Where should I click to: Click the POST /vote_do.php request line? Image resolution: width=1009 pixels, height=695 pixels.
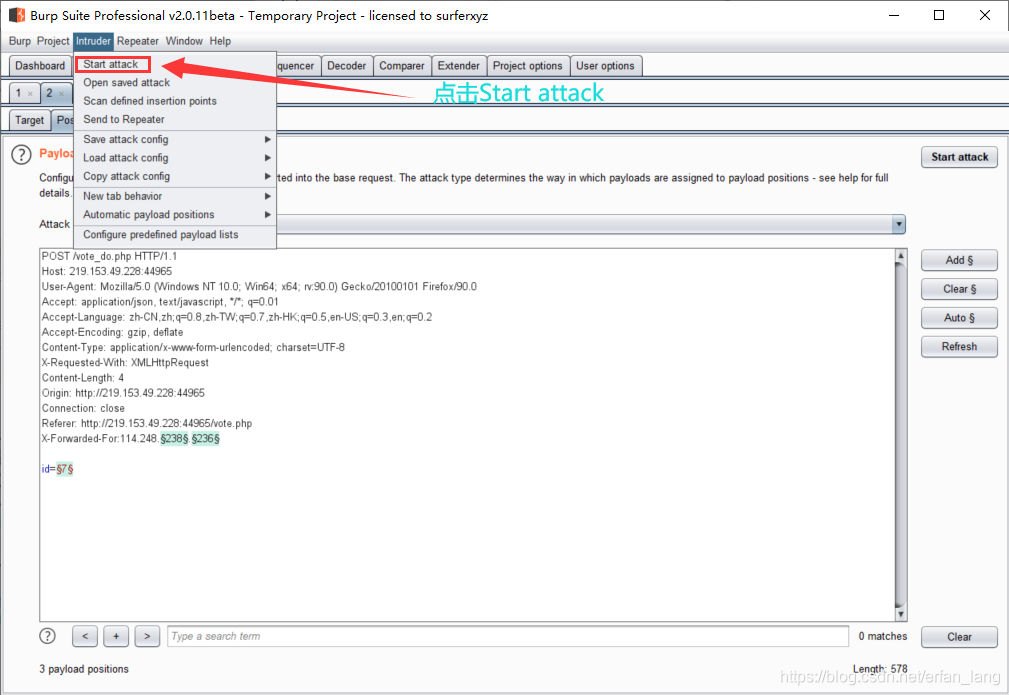109,256
